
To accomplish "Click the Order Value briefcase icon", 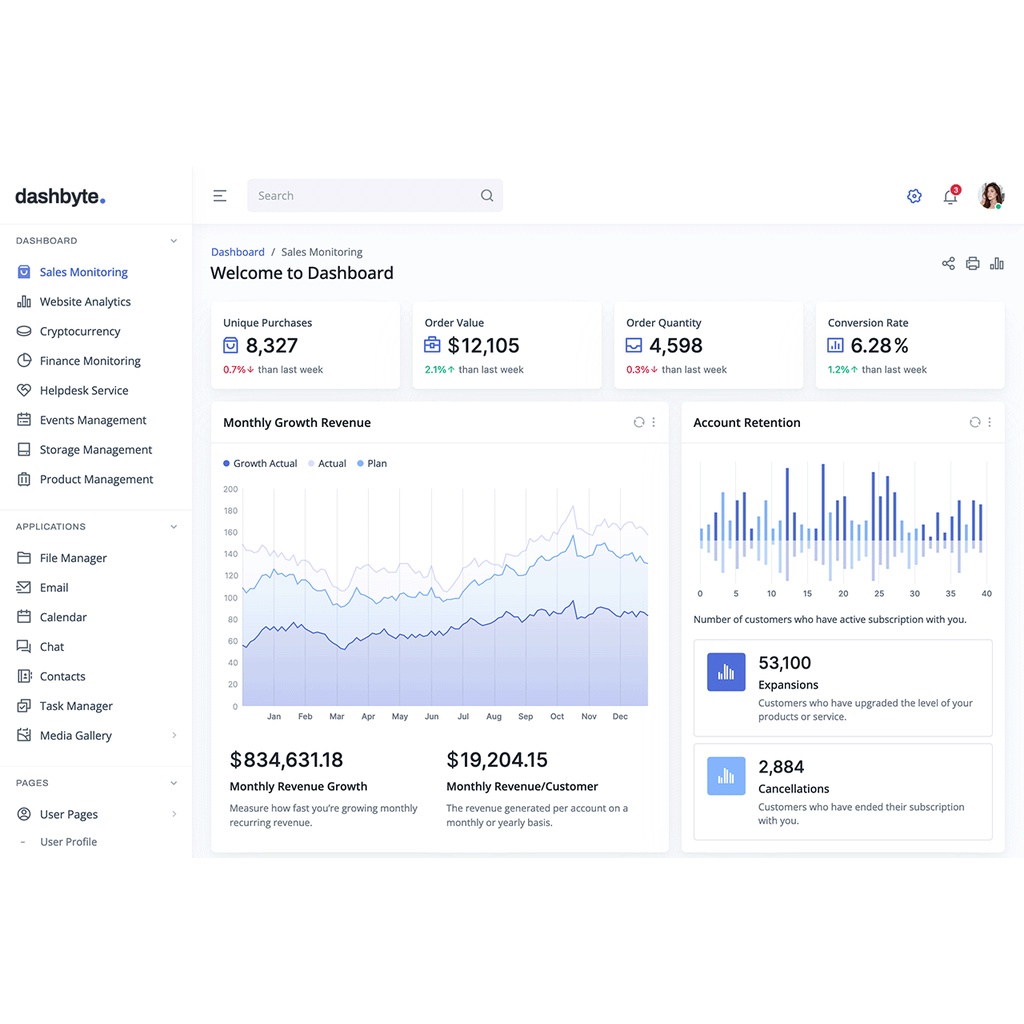I will click(x=432, y=345).
